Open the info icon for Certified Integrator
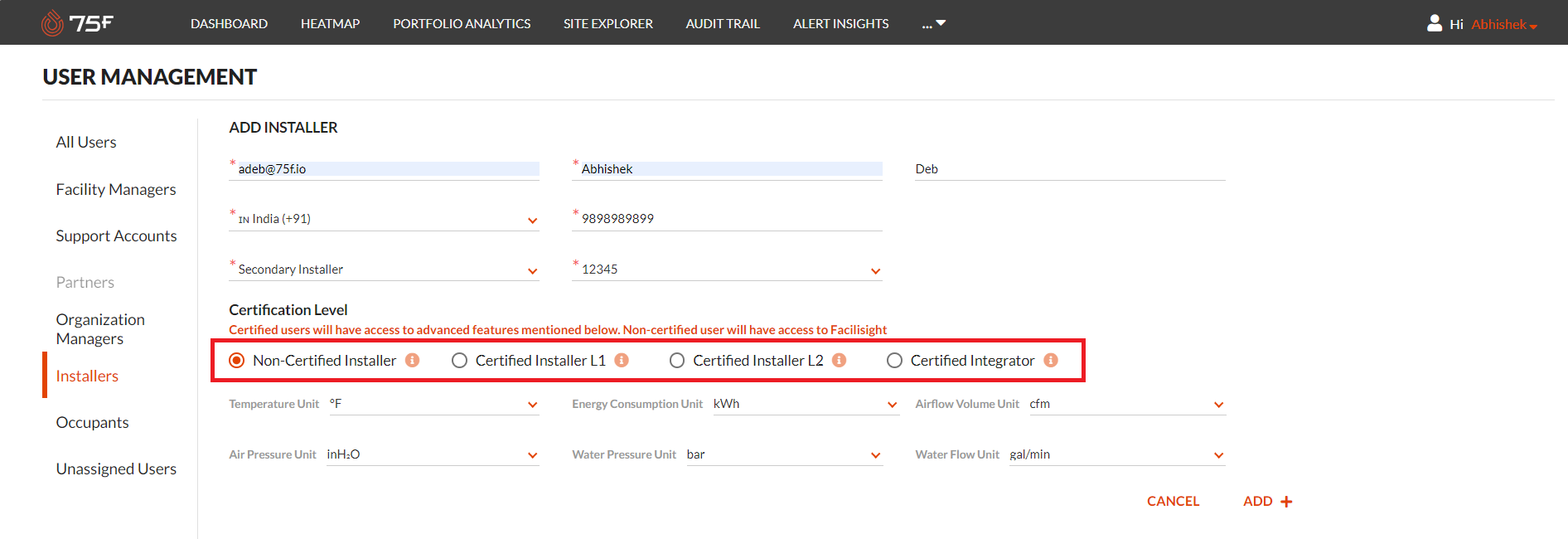Viewport: 1568px width, 539px height. point(1051,361)
